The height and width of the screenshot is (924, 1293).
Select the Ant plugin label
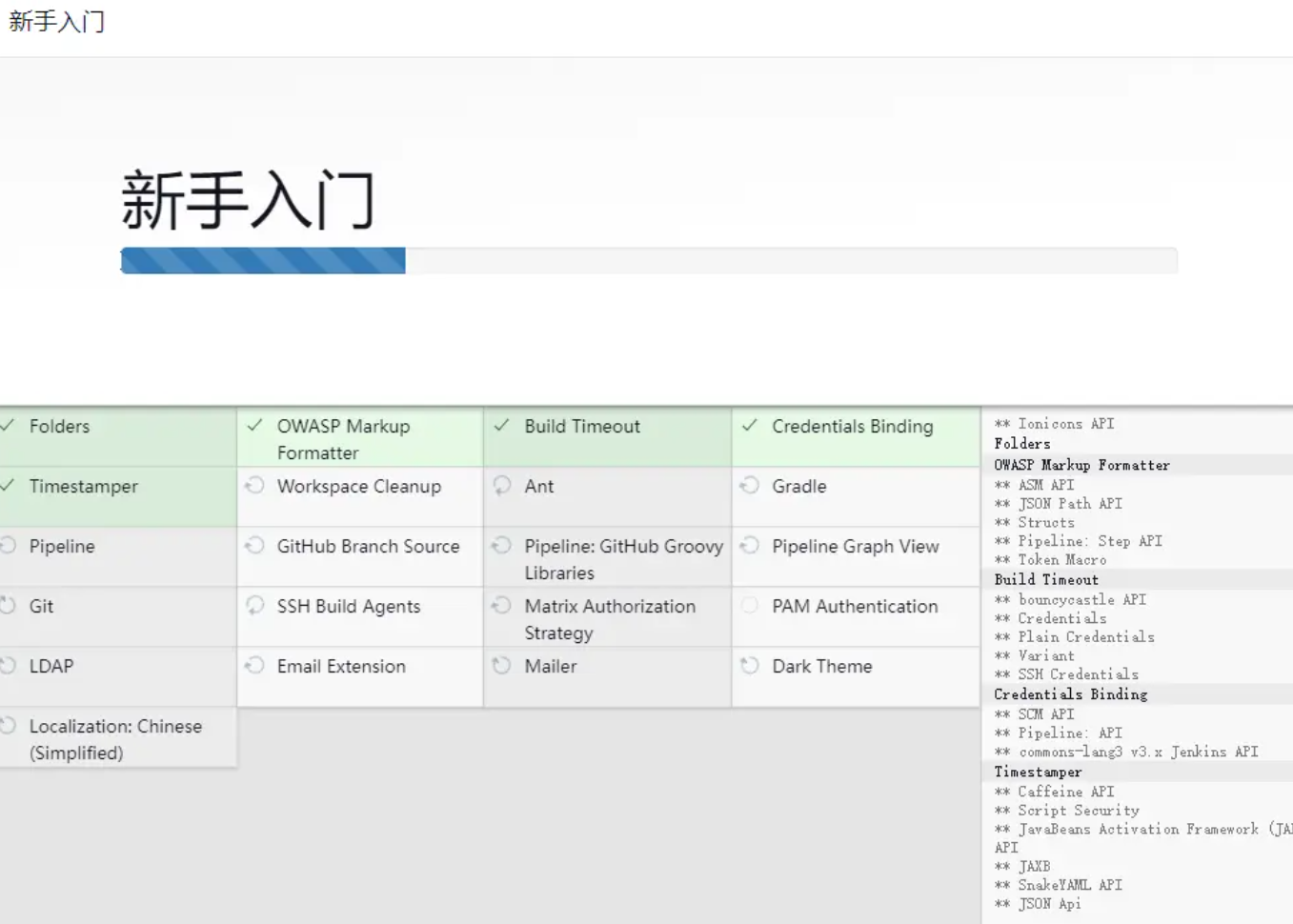539,486
